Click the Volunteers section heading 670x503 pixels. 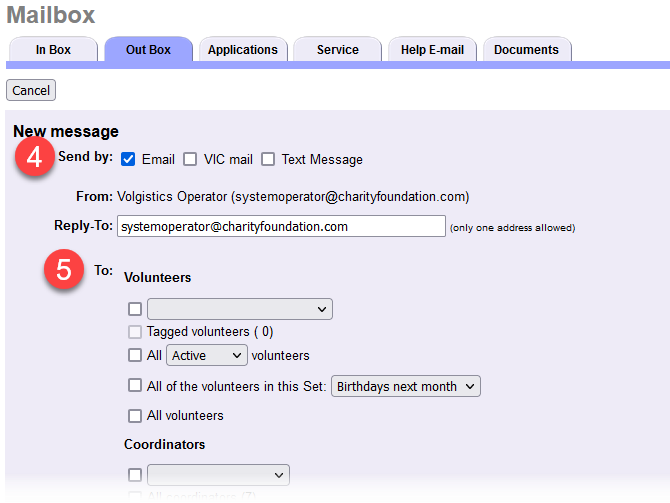click(x=158, y=277)
